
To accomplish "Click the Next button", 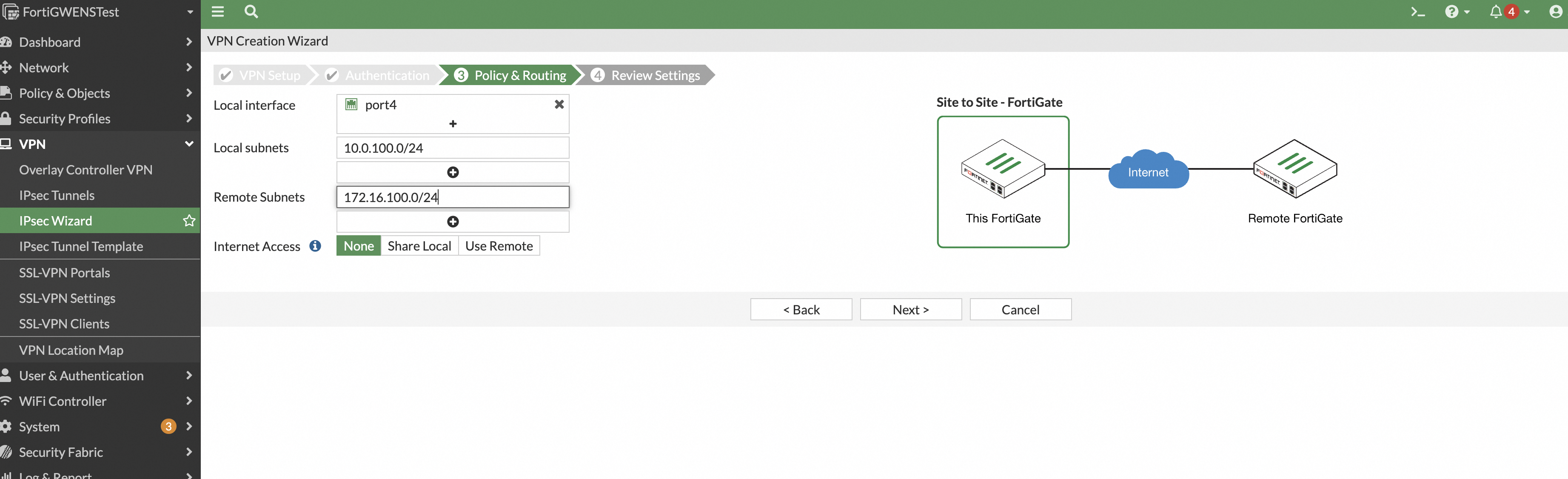I will pos(910,310).
